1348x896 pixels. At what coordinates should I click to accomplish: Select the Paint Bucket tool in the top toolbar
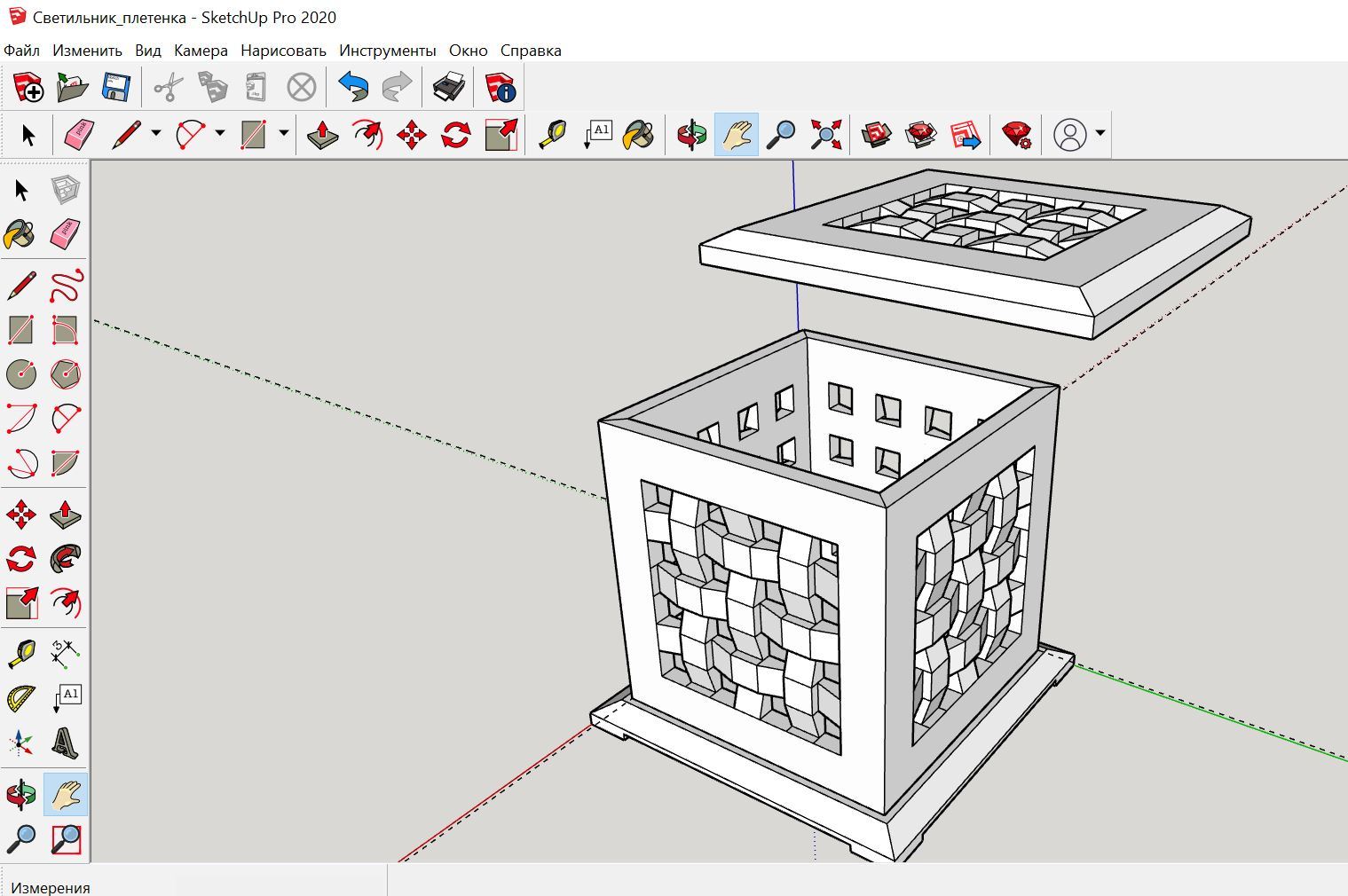638,135
